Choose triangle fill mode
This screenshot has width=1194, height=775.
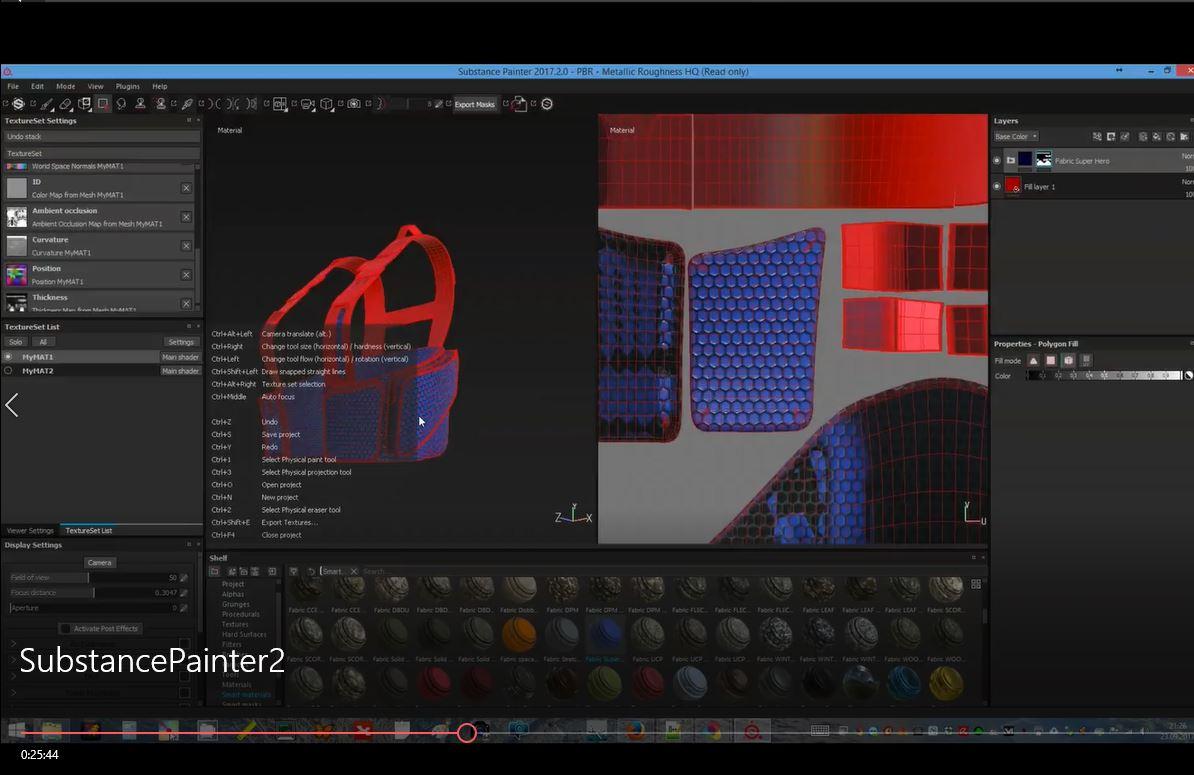1033,361
